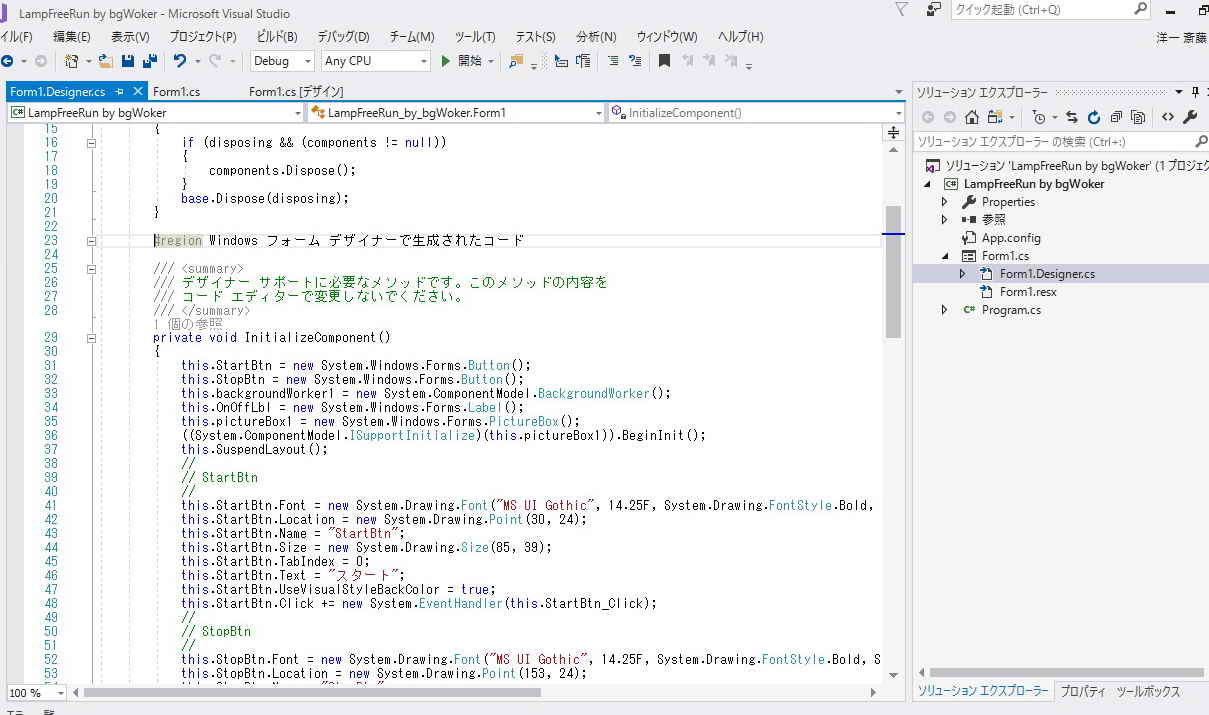This screenshot has height=715, width=1209.
Task: Select App.config in Solution Explorer
Action: point(1011,238)
